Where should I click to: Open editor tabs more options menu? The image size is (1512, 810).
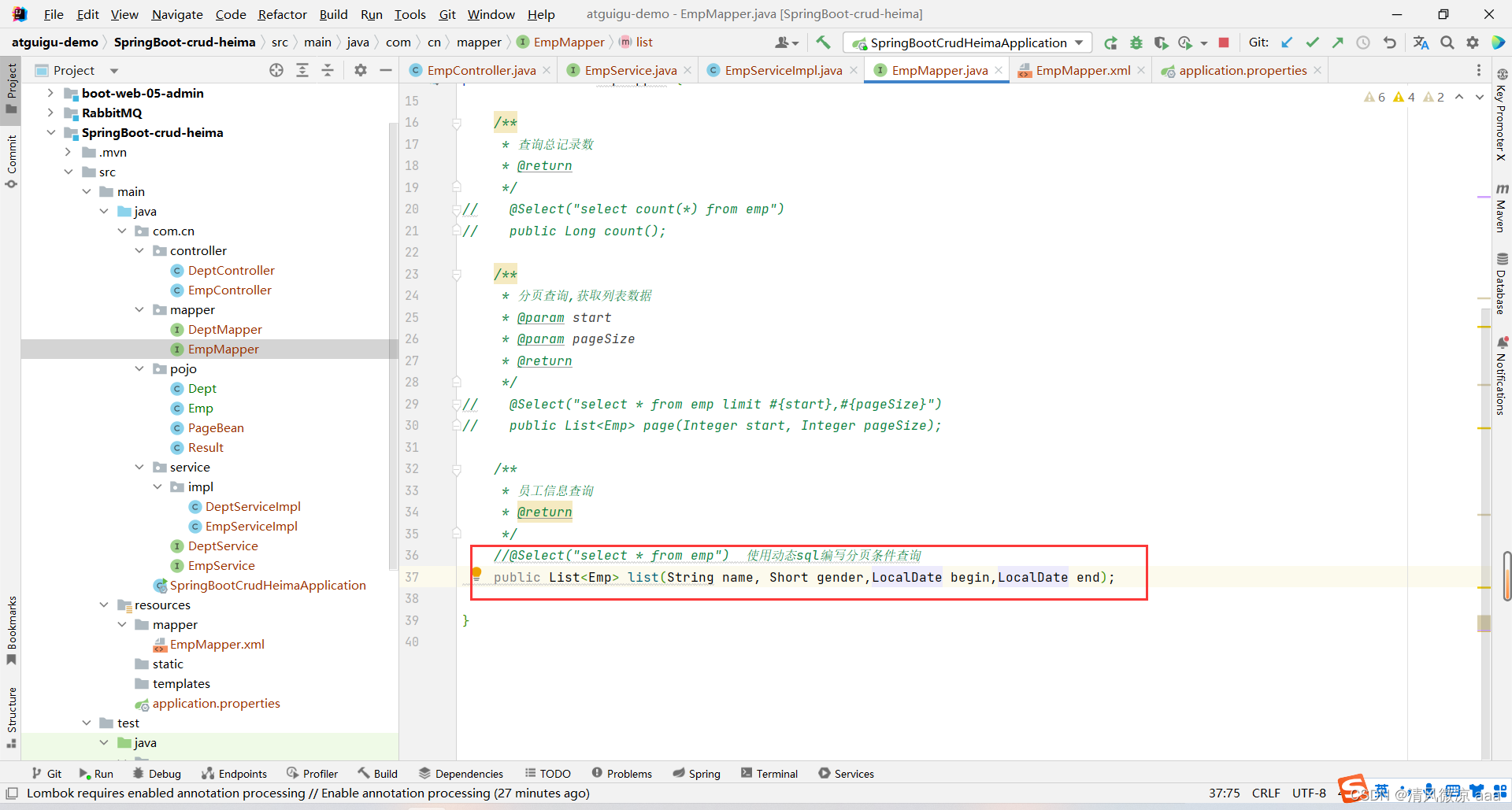pos(1478,70)
